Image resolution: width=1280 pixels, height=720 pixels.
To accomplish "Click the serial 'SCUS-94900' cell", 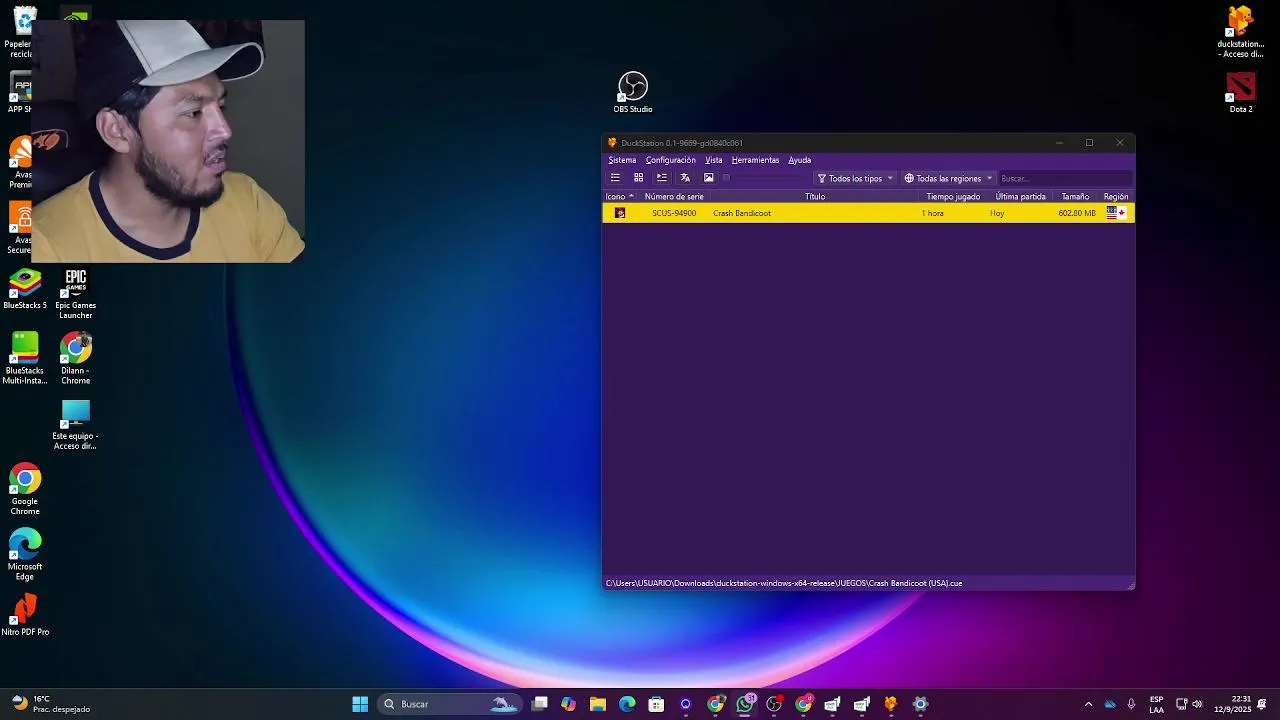I will (x=674, y=213).
